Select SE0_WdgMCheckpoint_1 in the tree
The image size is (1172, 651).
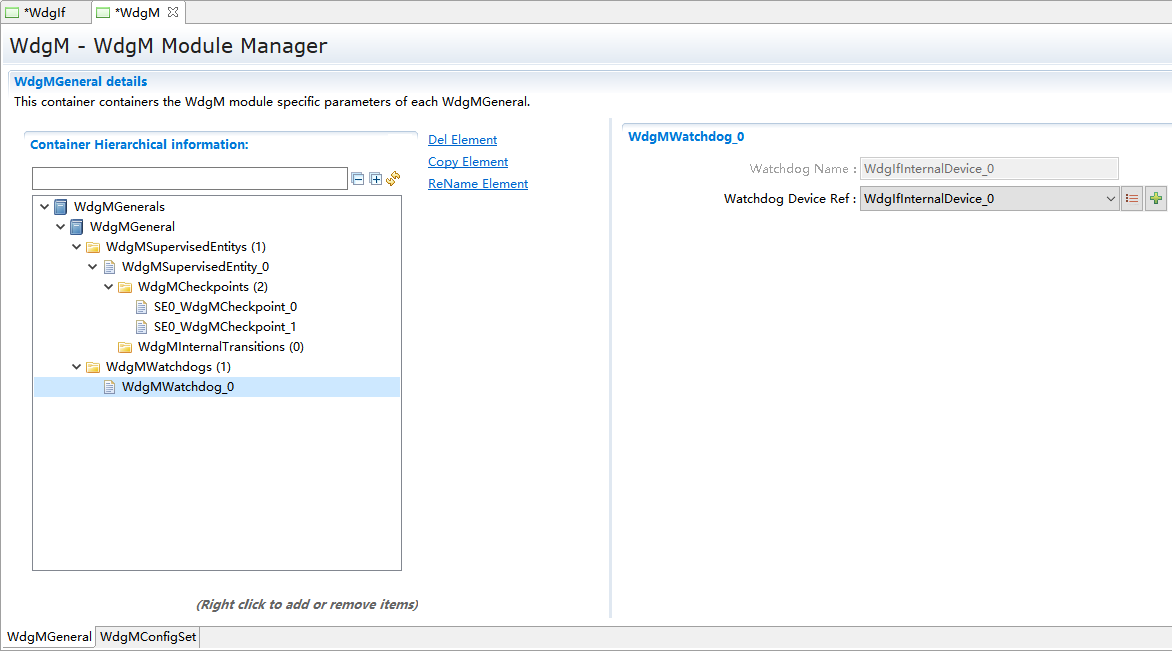(225, 327)
